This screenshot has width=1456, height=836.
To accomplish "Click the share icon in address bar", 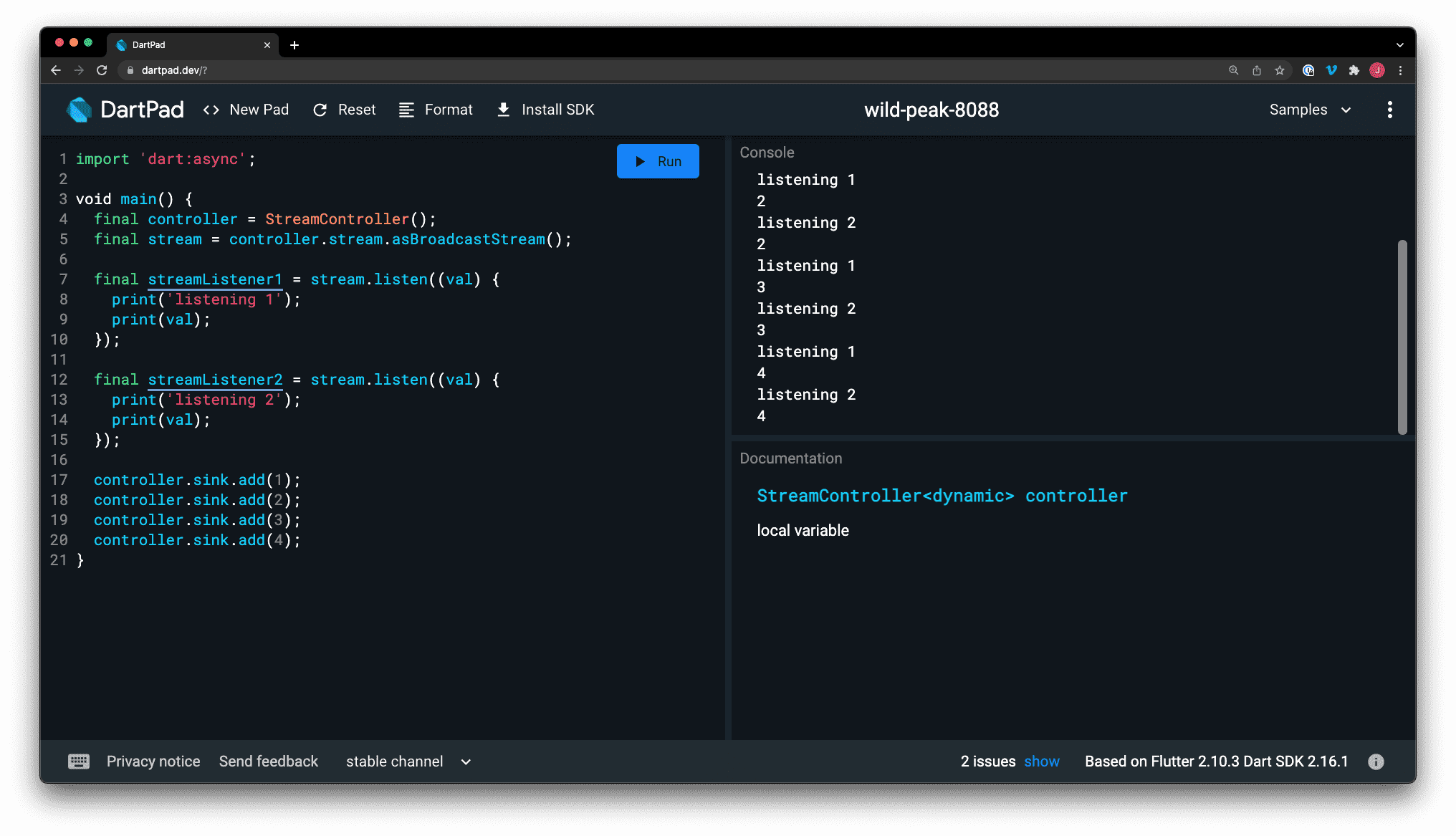I will 1257,70.
